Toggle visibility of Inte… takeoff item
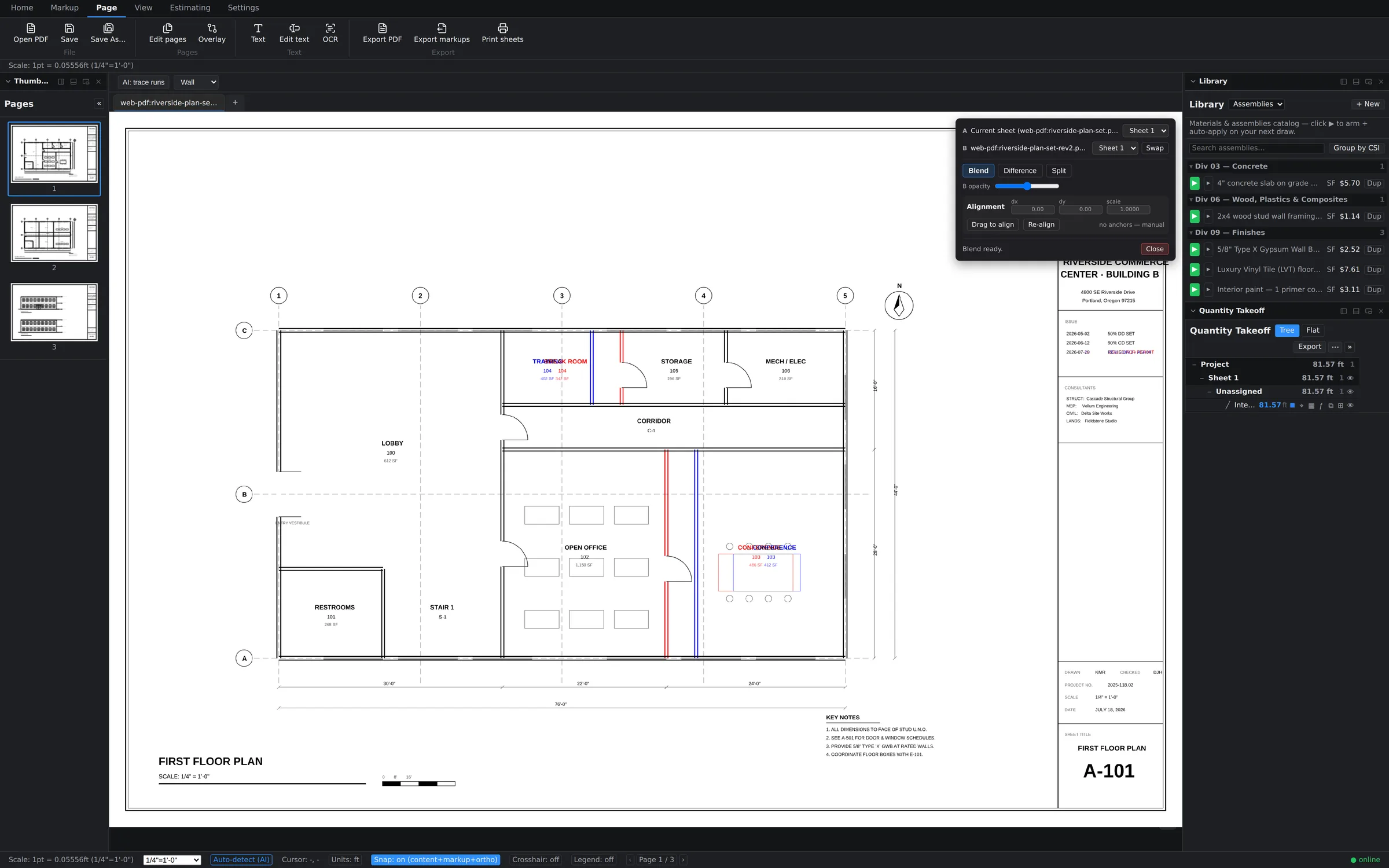The height and width of the screenshot is (868, 1389). click(1350, 406)
